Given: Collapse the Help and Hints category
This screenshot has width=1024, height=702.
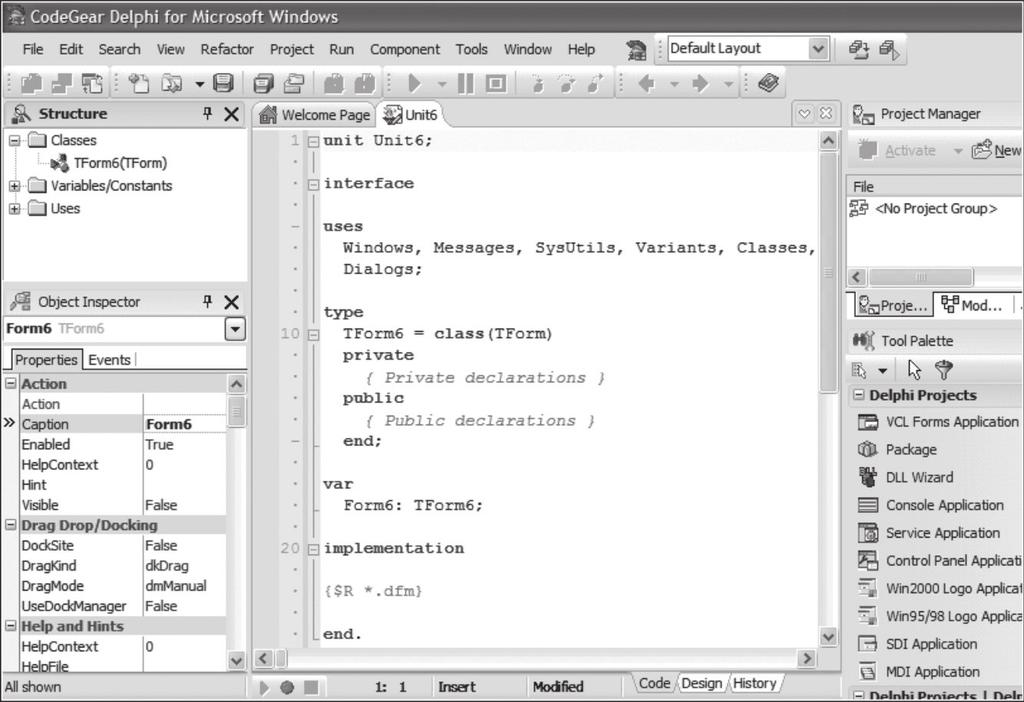Looking at the screenshot, I should point(10,626).
